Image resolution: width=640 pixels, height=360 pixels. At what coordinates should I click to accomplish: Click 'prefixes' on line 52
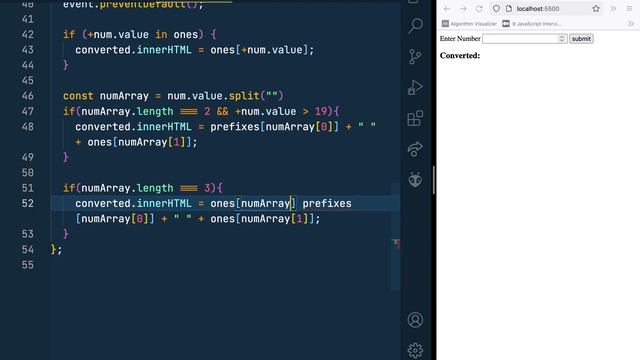327,203
